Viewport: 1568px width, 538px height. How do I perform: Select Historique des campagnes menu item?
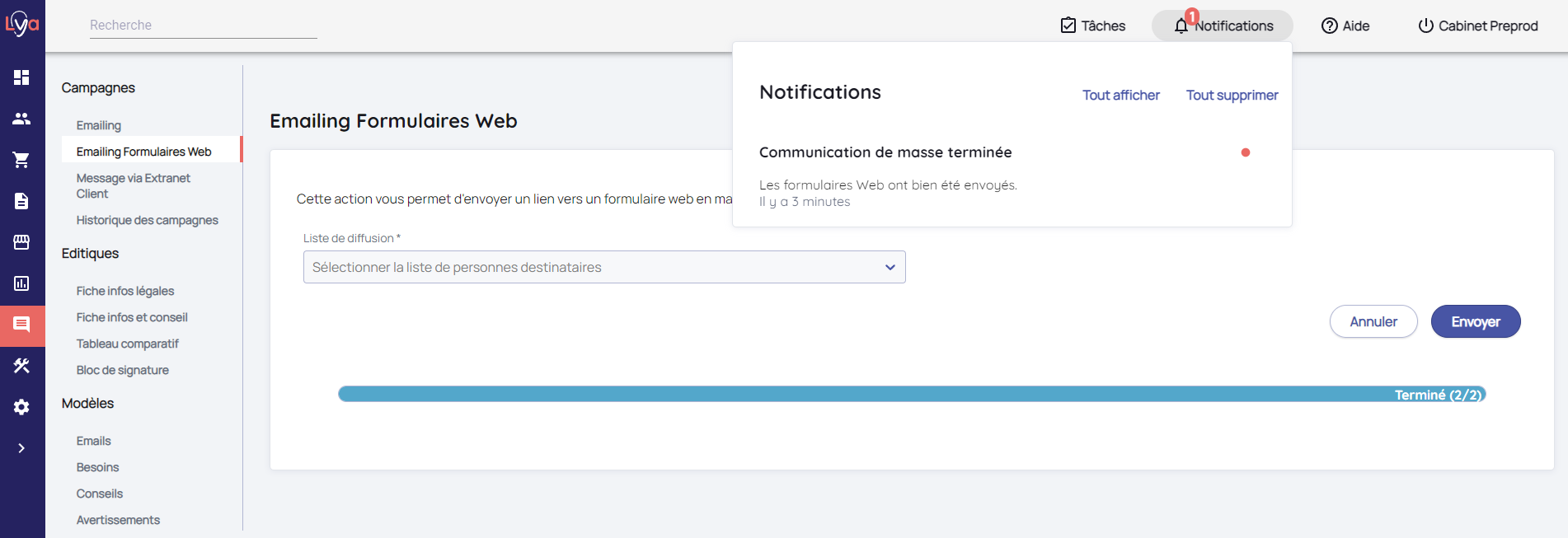(147, 220)
